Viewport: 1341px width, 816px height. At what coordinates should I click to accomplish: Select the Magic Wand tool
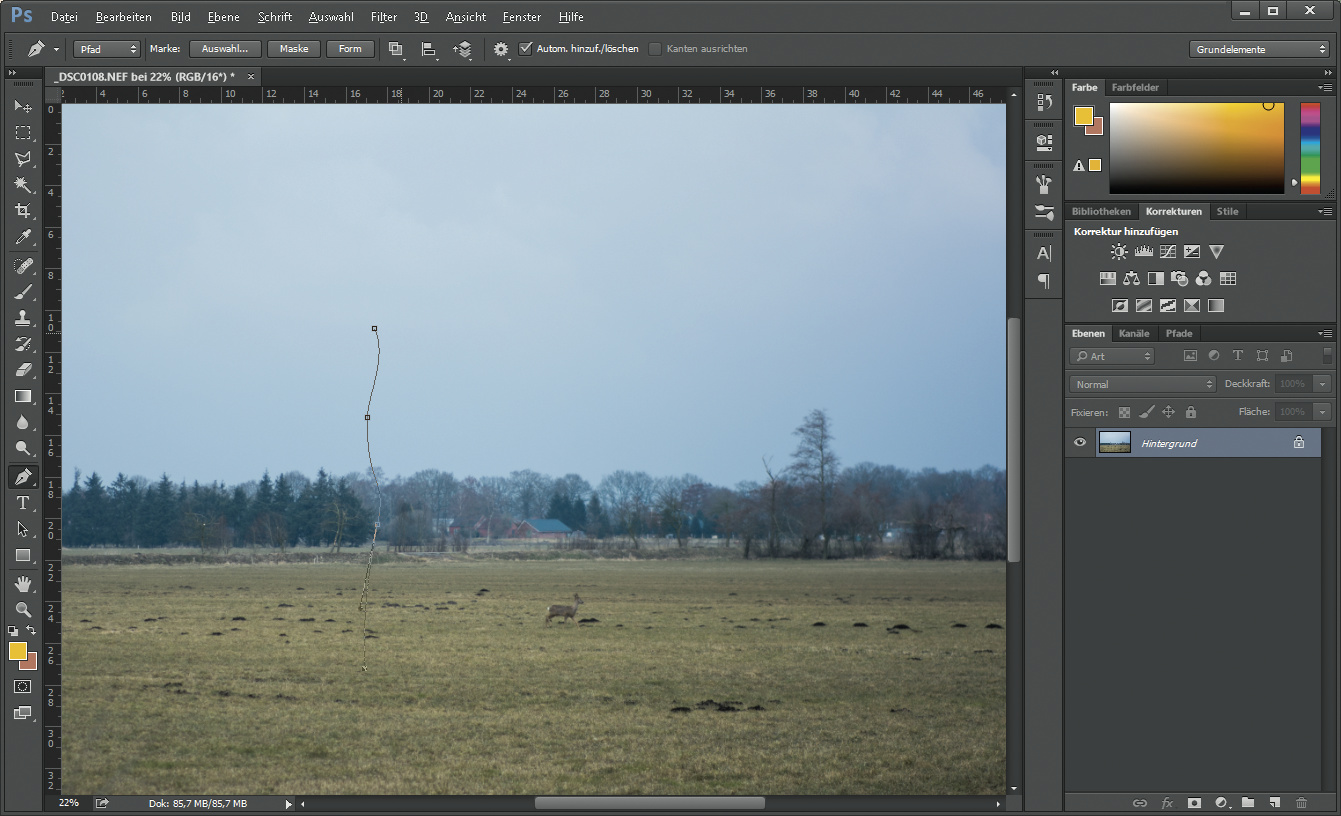coord(22,184)
